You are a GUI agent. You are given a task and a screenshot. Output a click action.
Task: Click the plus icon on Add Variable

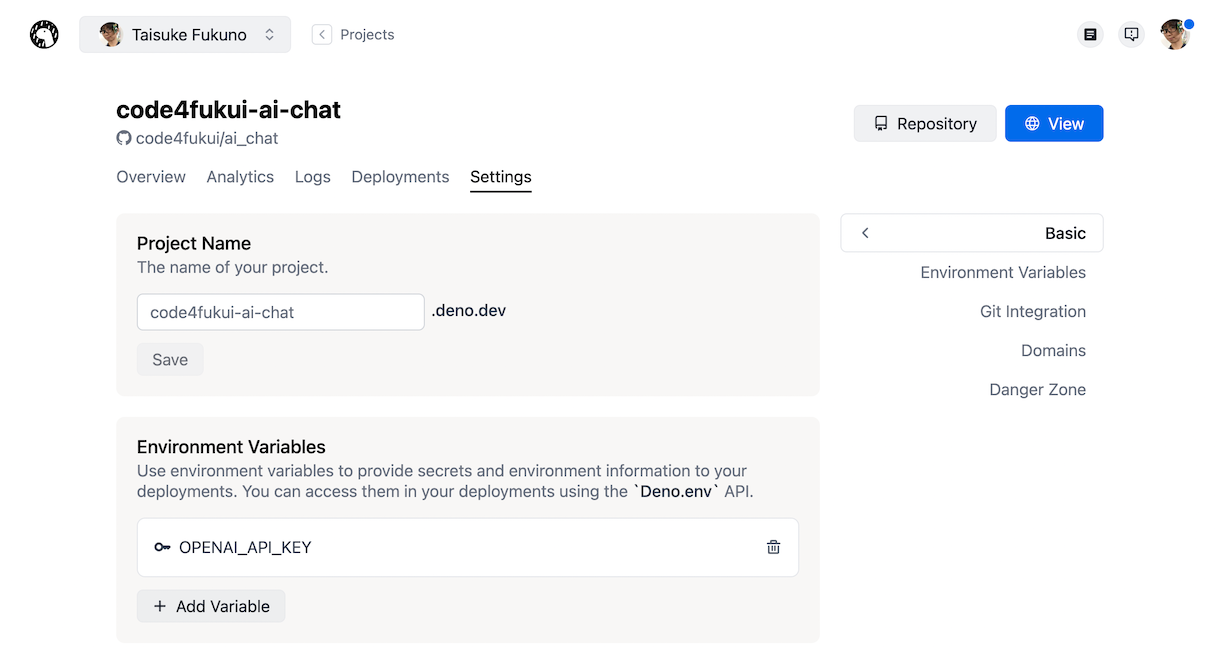159,606
